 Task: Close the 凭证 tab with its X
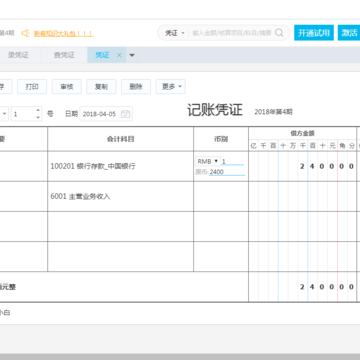click(119, 55)
